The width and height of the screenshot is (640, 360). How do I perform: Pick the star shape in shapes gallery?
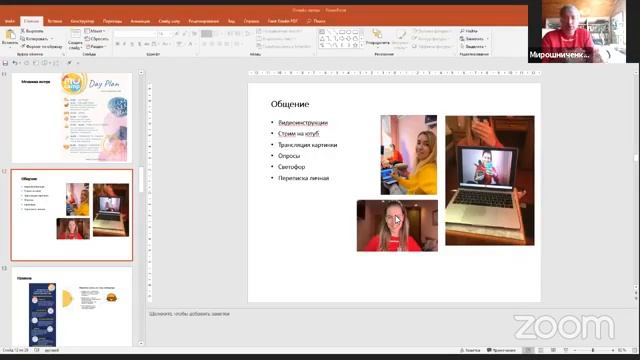(356, 45)
